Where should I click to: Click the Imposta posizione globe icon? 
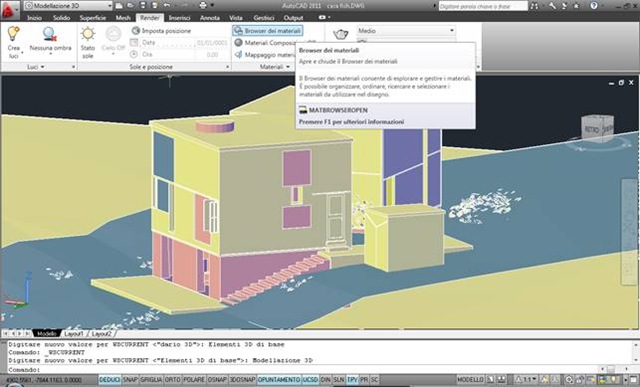136,31
